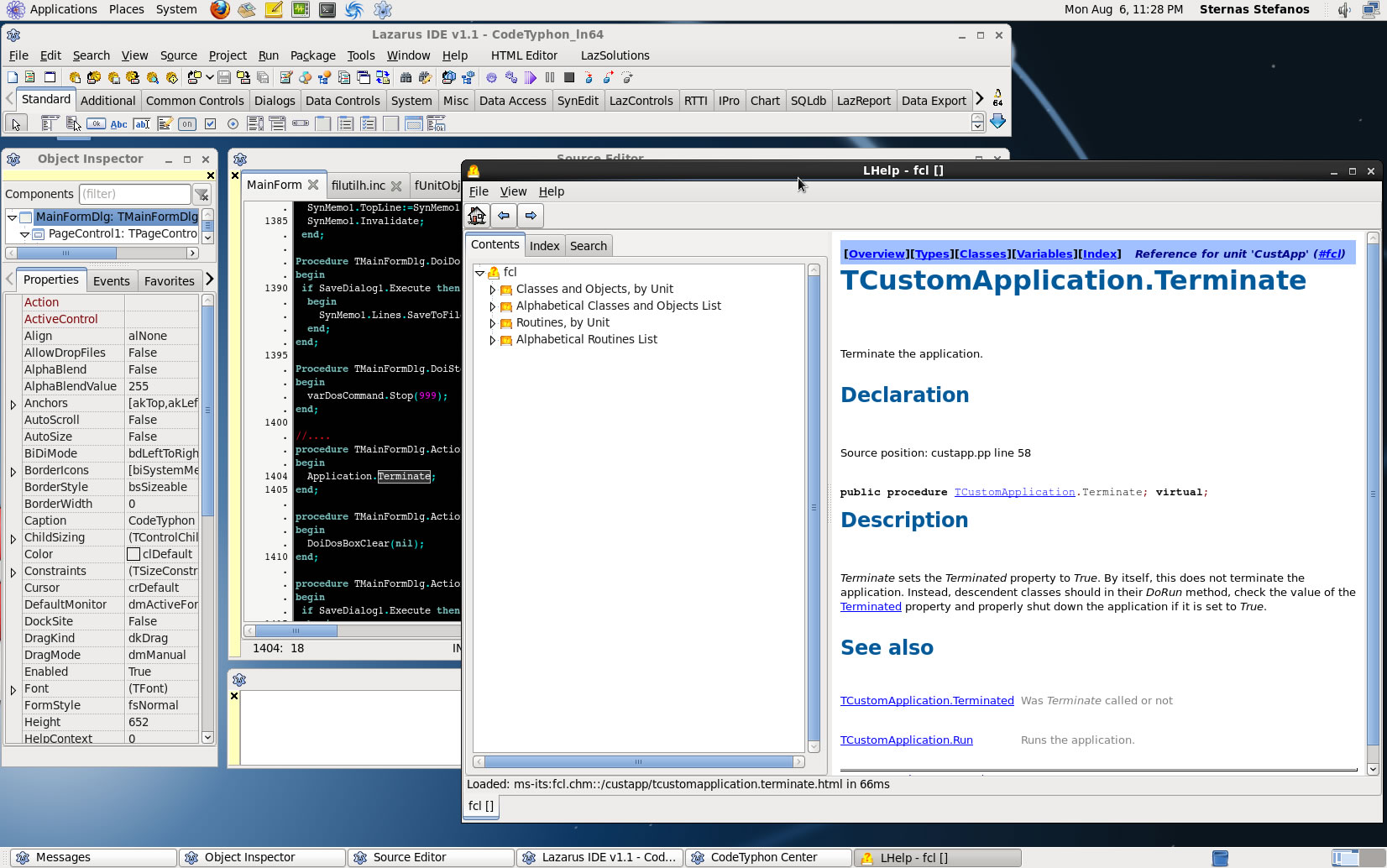Expand the Anchors property
1387x868 pixels.
13,404
